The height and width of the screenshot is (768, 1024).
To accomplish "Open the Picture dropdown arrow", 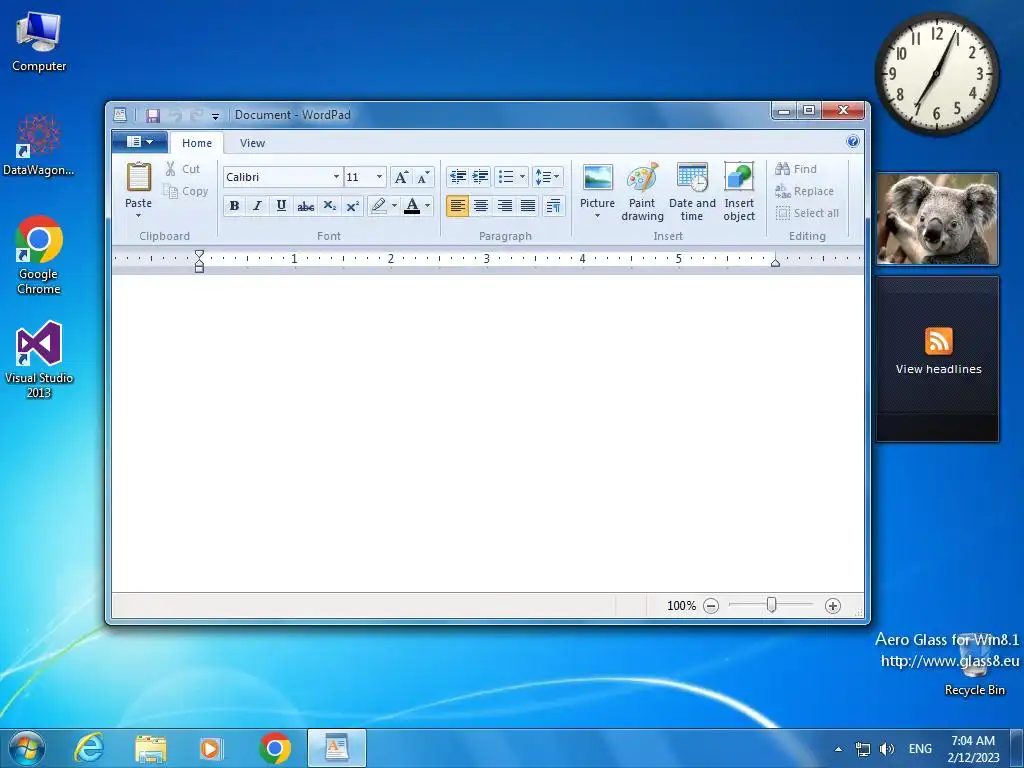I will click(x=598, y=216).
